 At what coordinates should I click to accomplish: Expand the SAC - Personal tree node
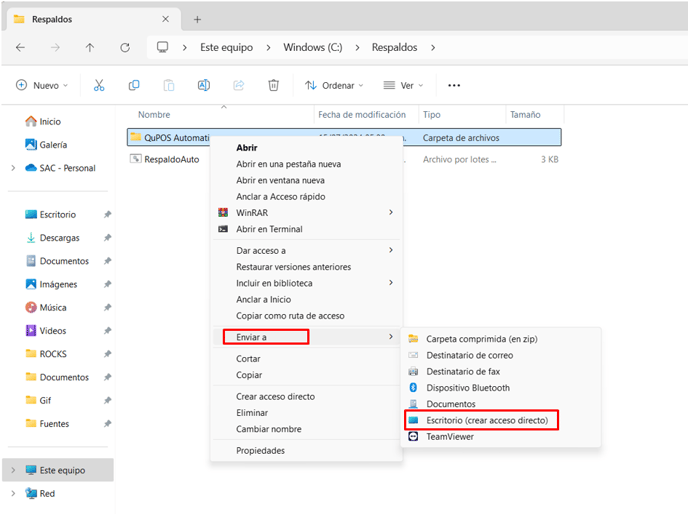tap(13, 168)
